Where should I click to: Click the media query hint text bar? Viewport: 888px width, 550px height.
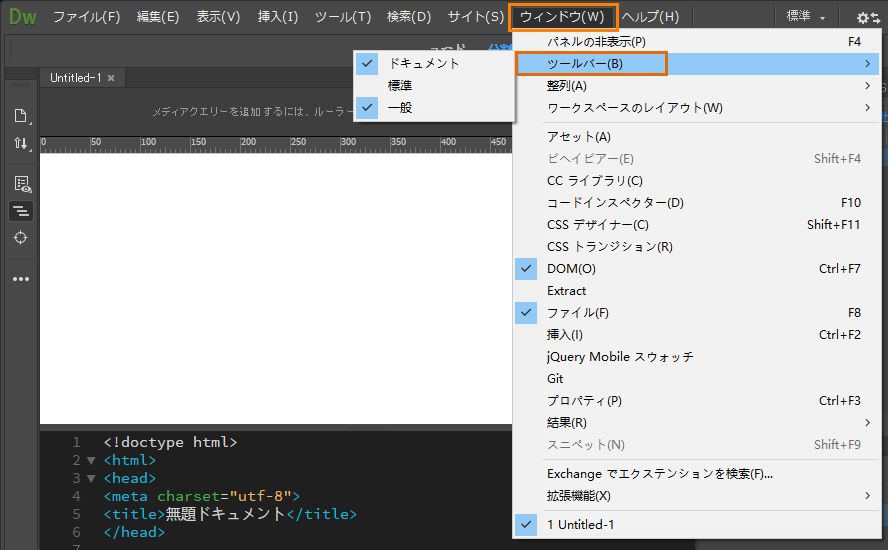coord(252,112)
